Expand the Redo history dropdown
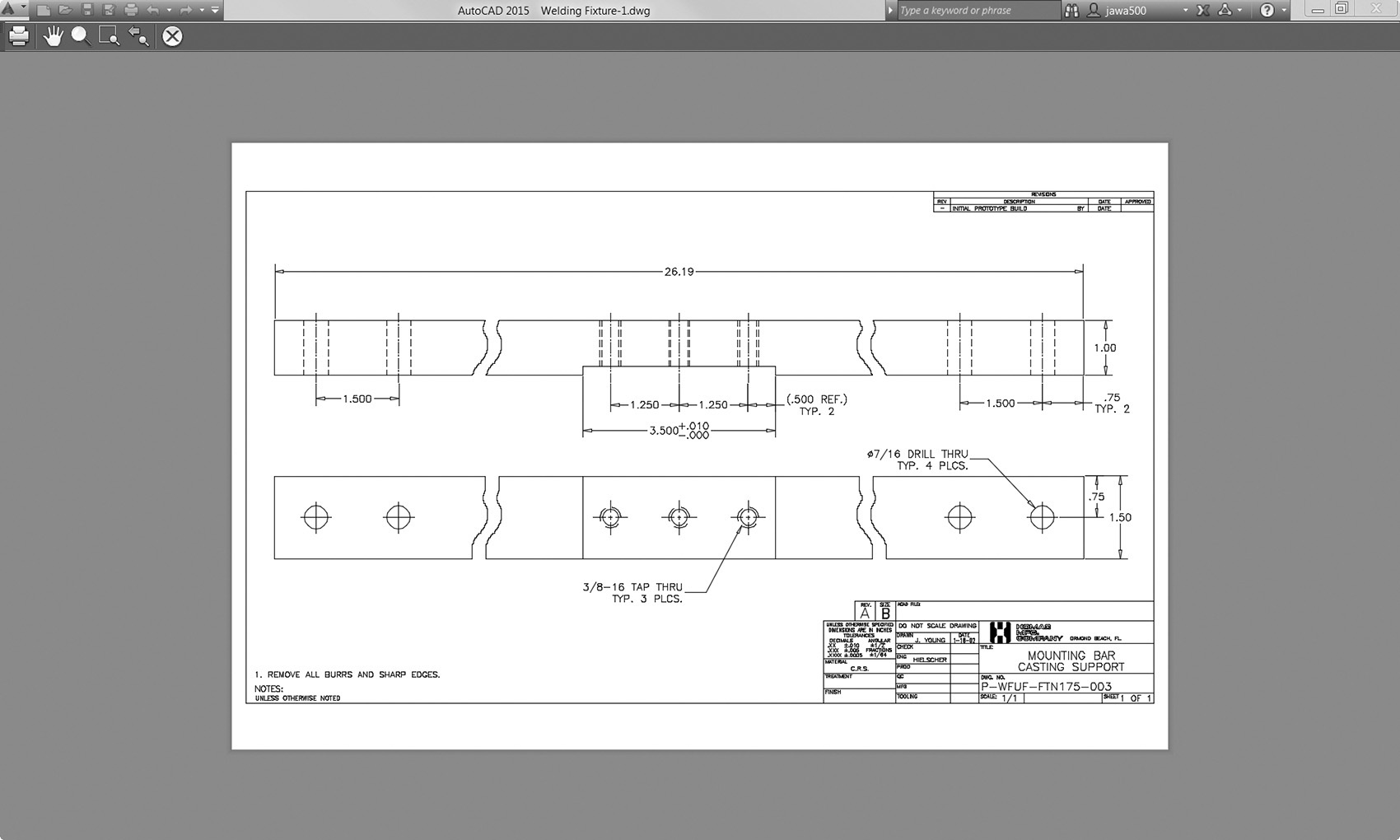1400x840 pixels. pyautogui.click(x=202, y=10)
